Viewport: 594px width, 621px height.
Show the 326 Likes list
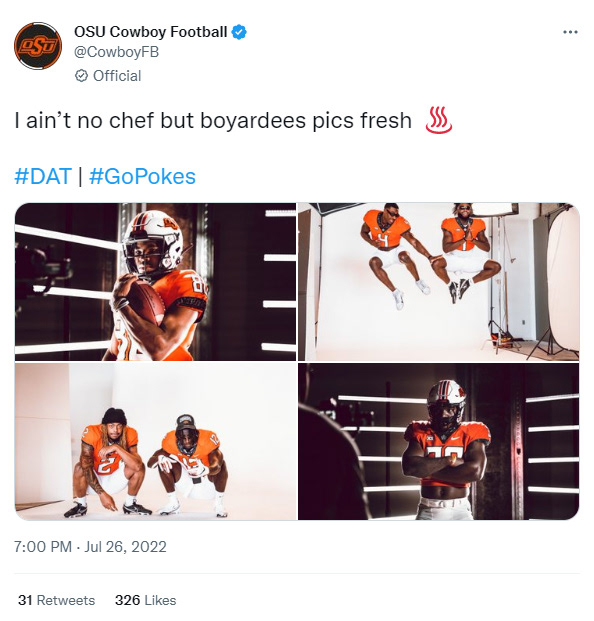pyautogui.click(x=145, y=600)
